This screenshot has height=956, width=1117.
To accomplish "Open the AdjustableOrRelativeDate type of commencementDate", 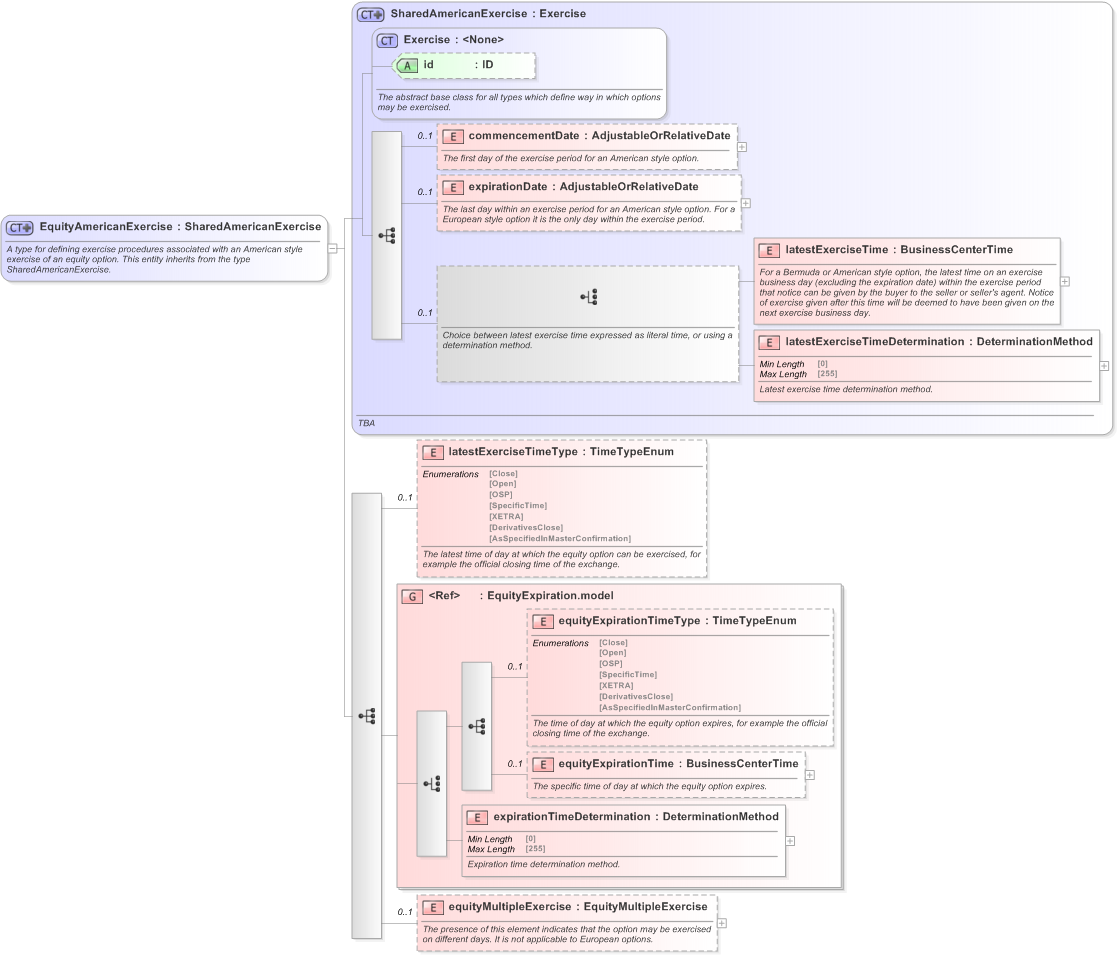I will pyautogui.click(x=661, y=135).
